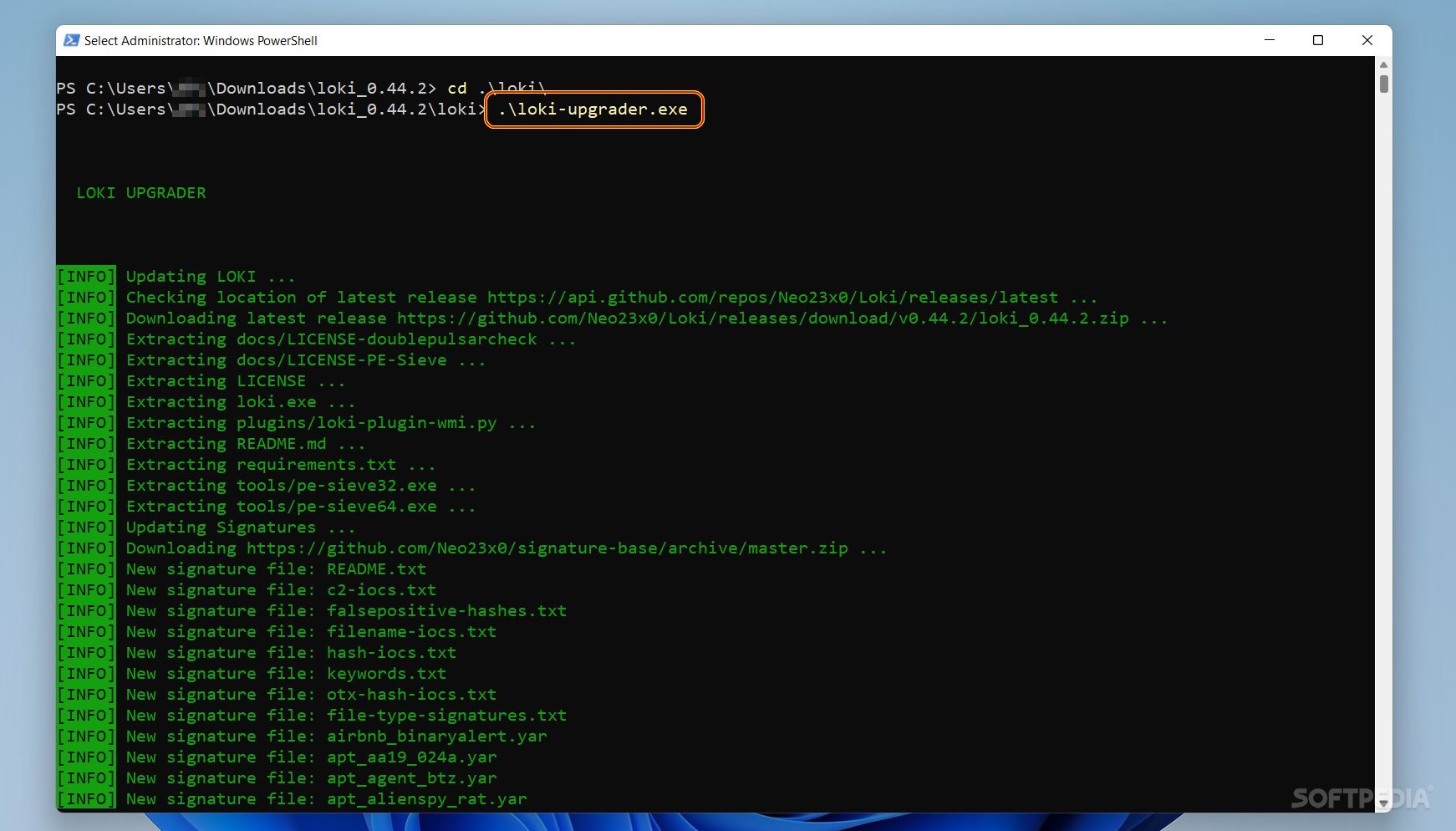Viewport: 1456px width, 831px height.
Task: Click the [INFO] tag beside 'Updating LOKI'
Action: [86, 277]
